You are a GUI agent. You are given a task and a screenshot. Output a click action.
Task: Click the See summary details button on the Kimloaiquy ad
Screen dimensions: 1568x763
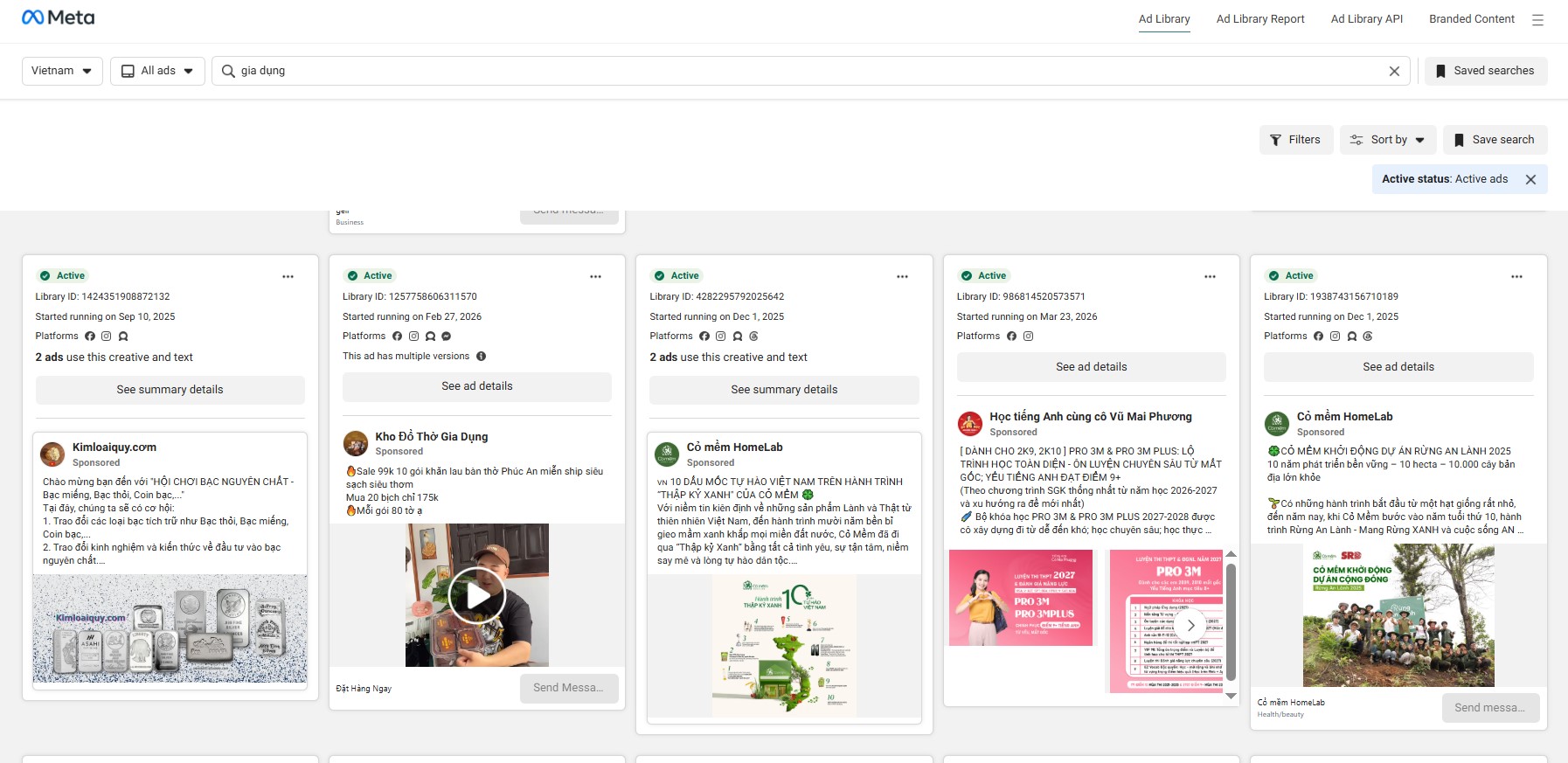click(170, 390)
